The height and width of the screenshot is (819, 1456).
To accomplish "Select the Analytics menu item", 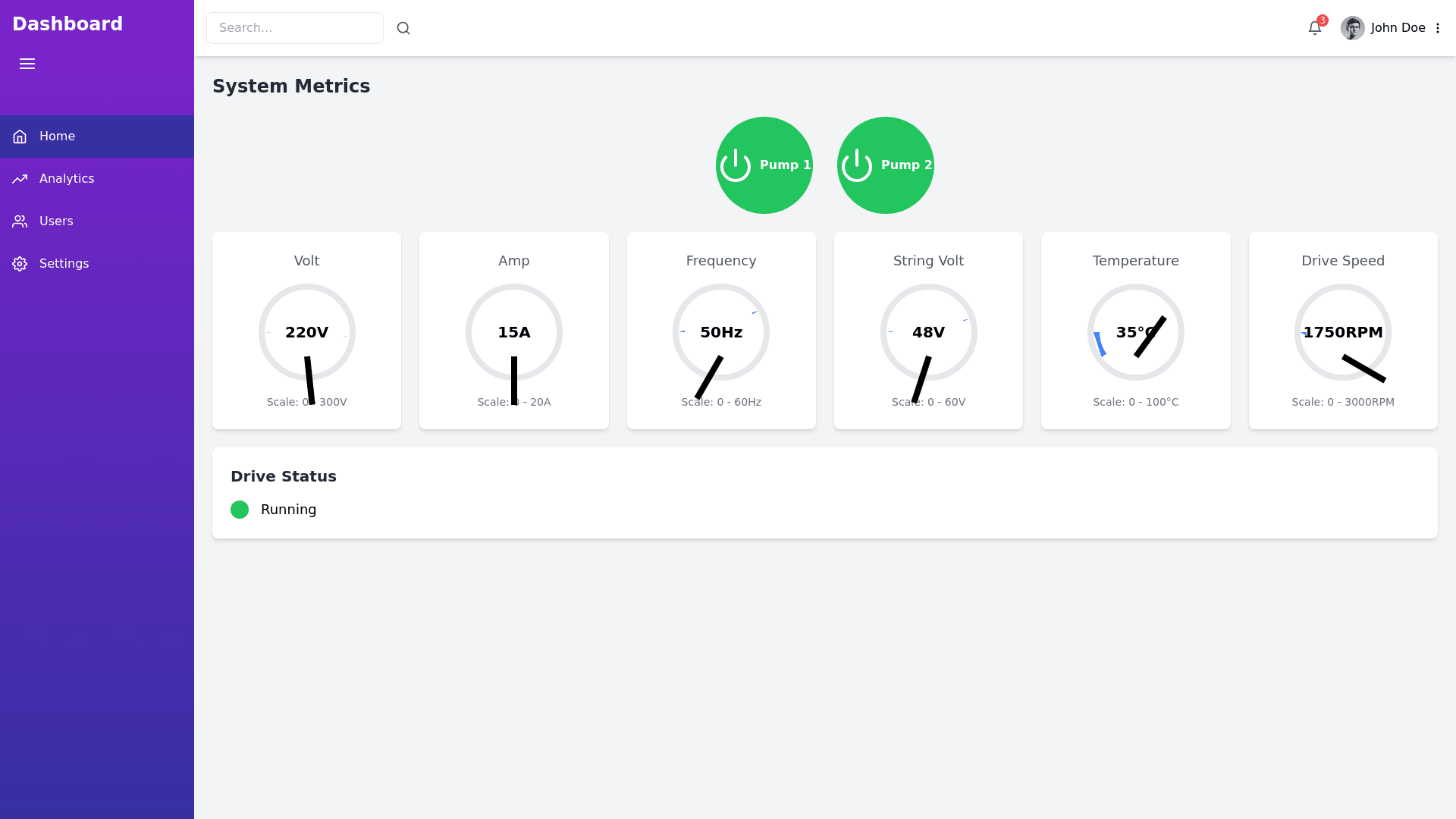I will point(67,179).
